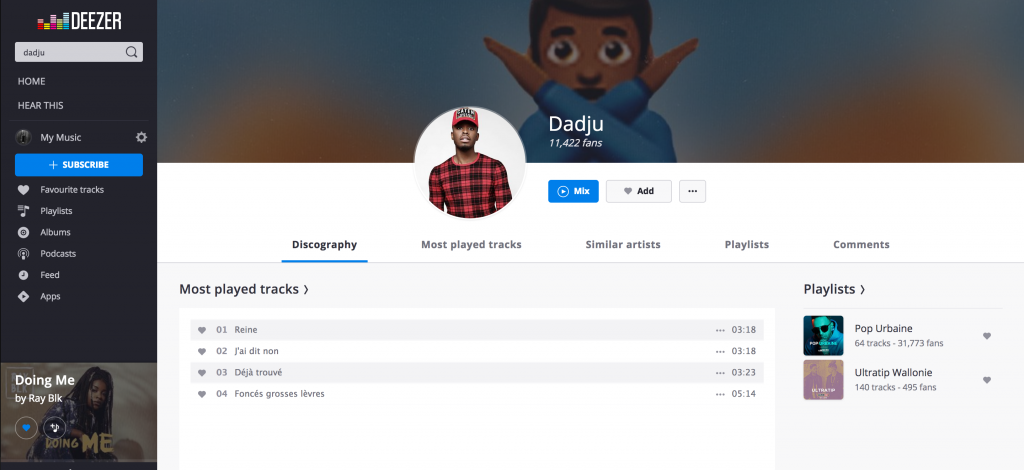This screenshot has width=1024, height=470.
Task: Open the Podcasts sidebar icon
Action: [x=24, y=254]
